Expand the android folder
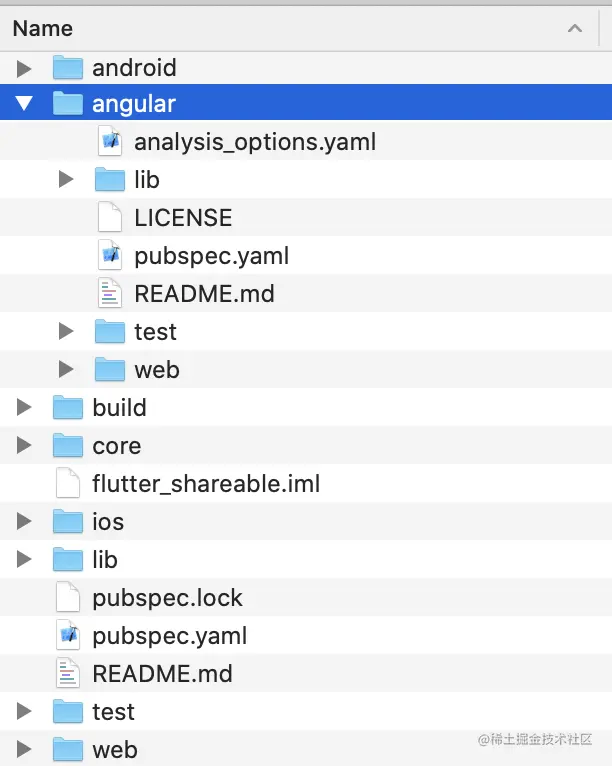612x766 pixels. 24,68
